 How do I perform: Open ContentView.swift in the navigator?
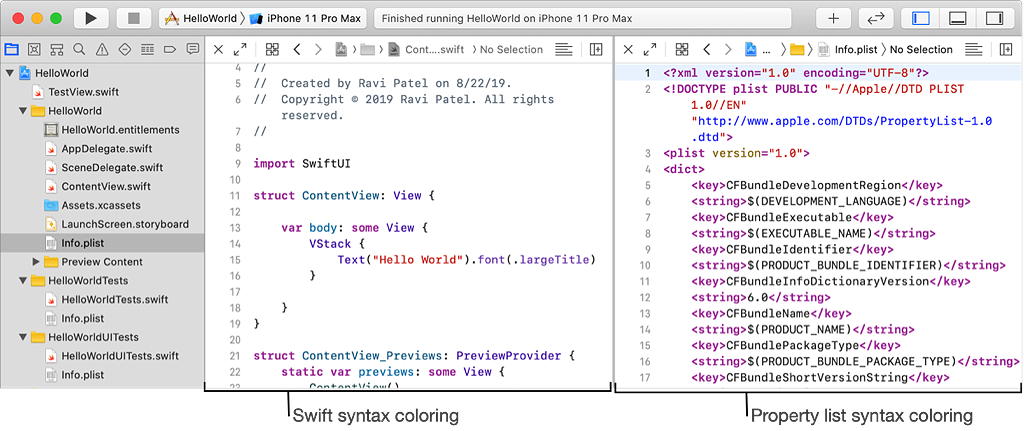click(106, 186)
